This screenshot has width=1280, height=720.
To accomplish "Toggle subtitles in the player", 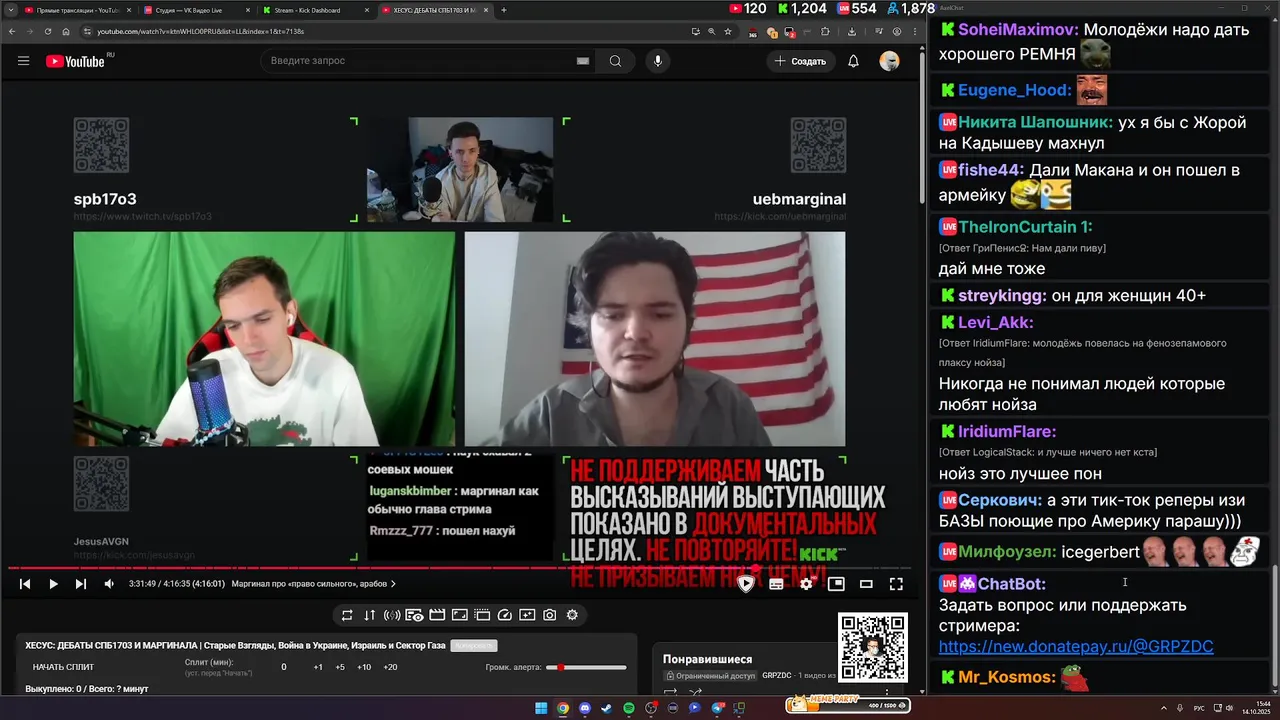I will click(776, 584).
